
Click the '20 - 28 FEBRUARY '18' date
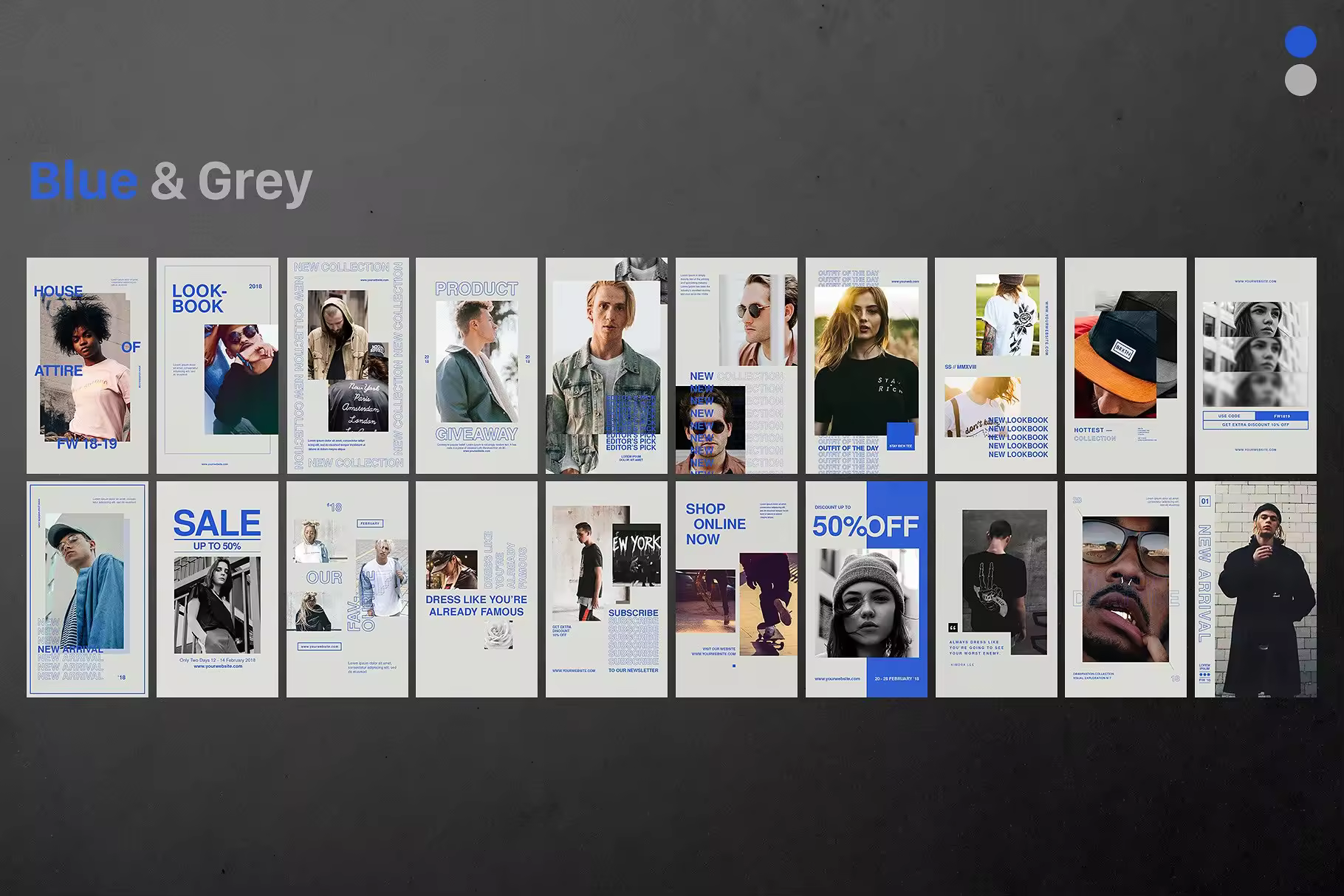point(896,678)
